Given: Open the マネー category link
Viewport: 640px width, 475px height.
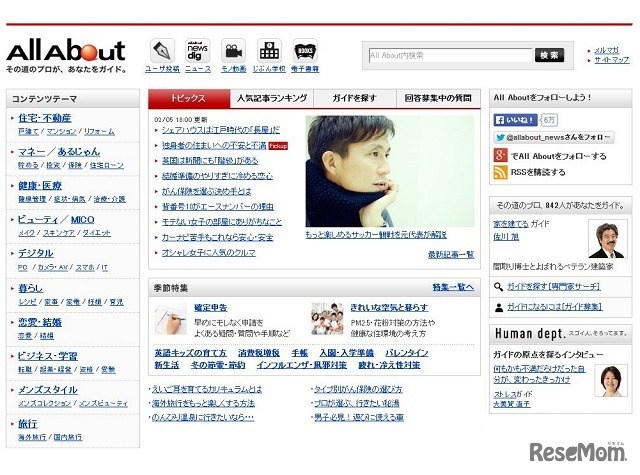Looking at the screenshot, I should (x=32, y=152).
